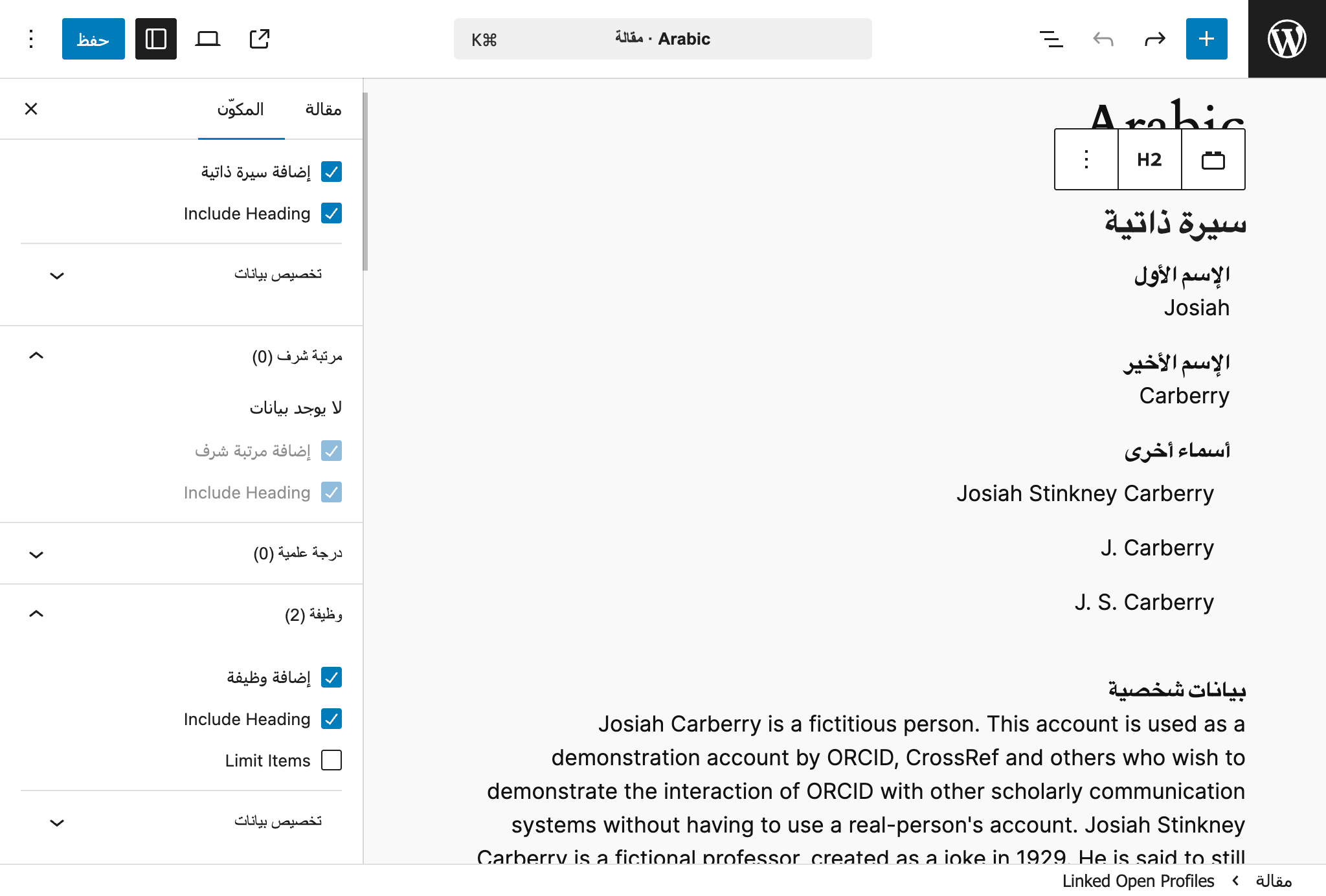1326x896 pixels.
Task: Open the editor options kebab menu
Action: click(x=30, y=39)
